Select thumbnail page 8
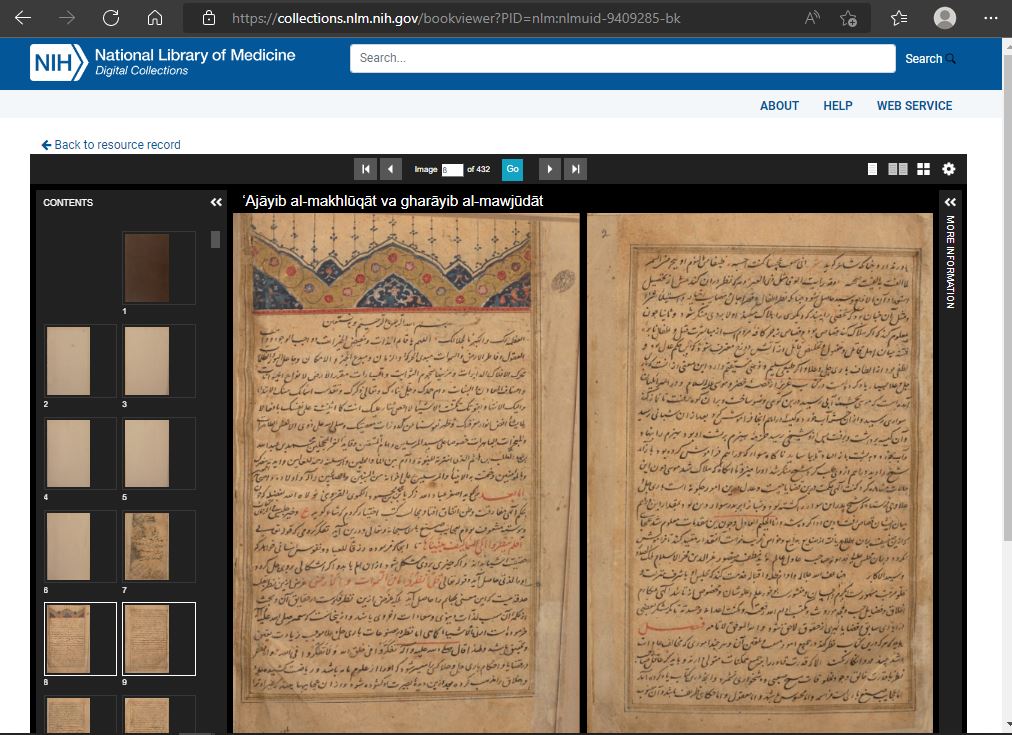This screenshot has width=1012, height=735. pyautogui.click(x=80, y=639)
